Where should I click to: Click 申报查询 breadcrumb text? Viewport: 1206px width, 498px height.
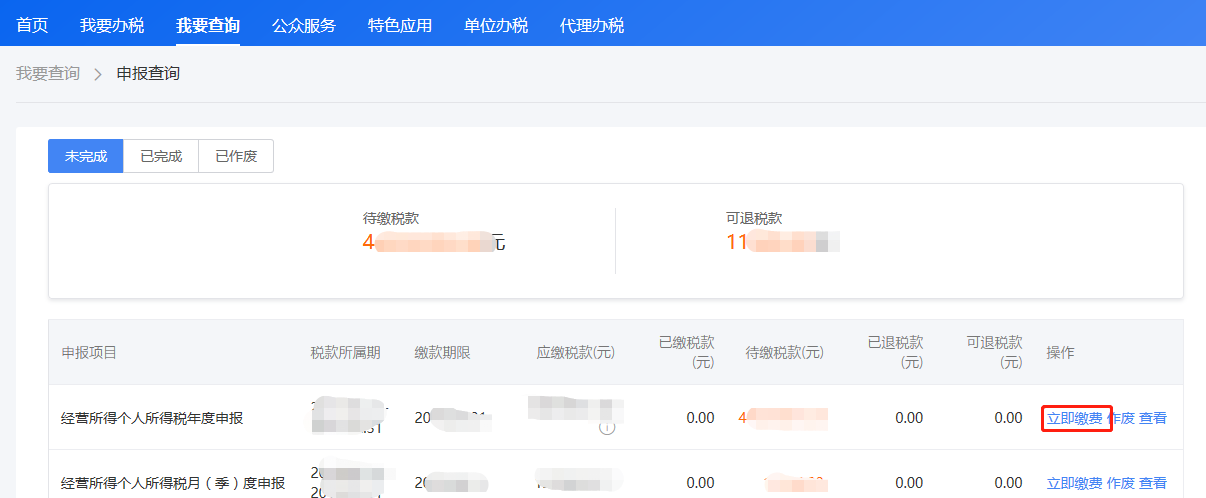click(x=148, y=74)
